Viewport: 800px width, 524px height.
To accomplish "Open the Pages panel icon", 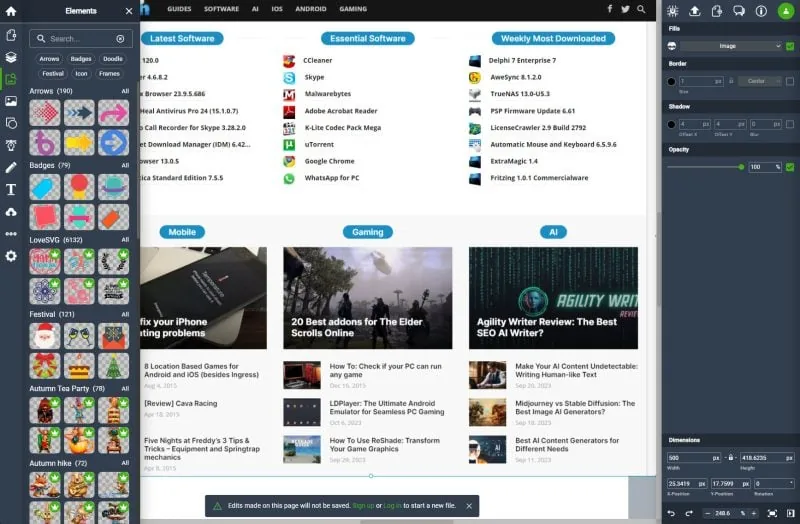I will (x=11, y=35).
